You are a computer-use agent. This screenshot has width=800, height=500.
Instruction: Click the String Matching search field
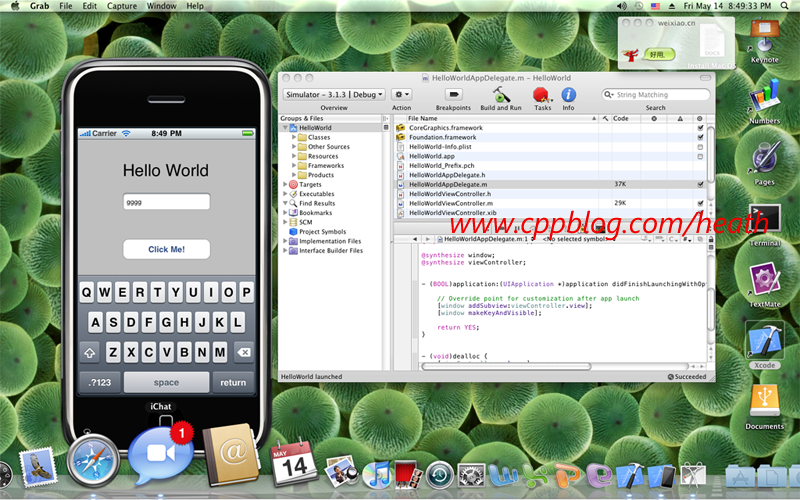click(x=656, y=94)
